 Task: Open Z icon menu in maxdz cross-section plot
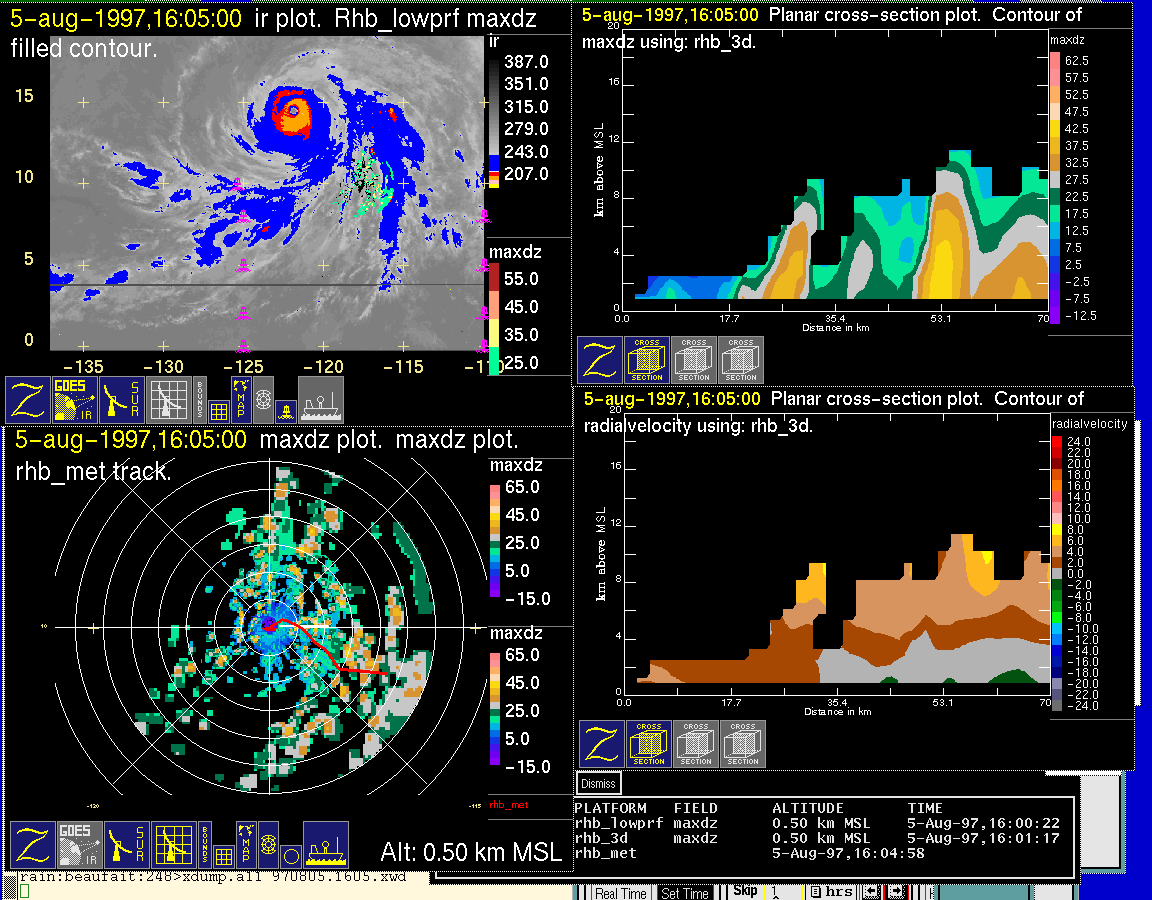[x=600, y=360]
